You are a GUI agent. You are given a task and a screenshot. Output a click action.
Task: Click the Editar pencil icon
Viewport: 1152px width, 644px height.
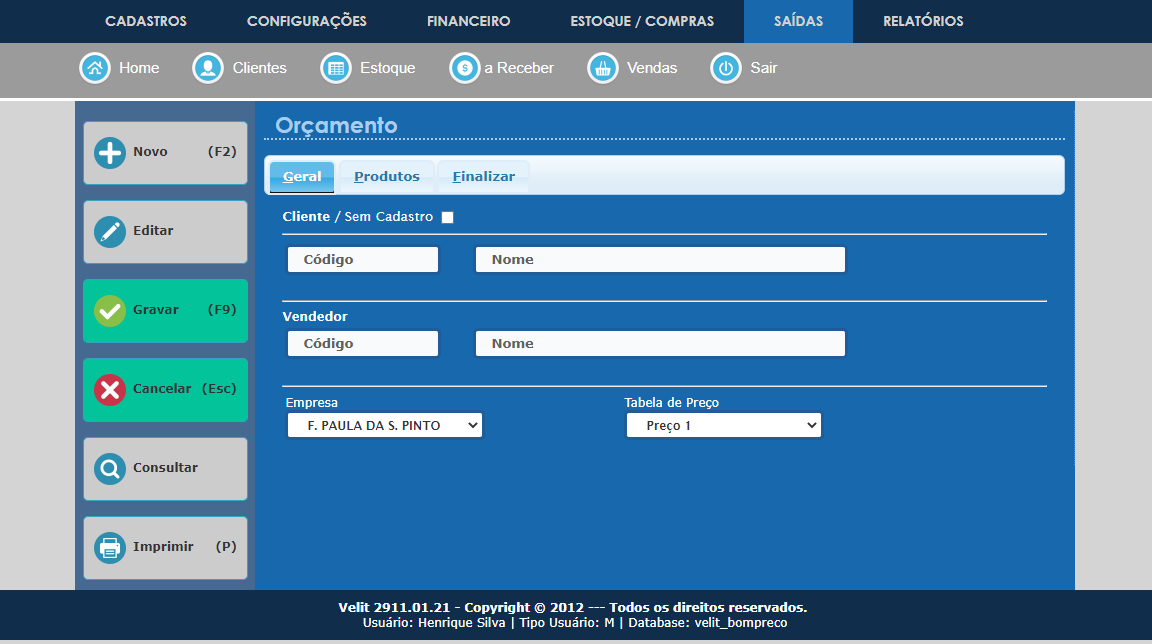pos(110,232)
